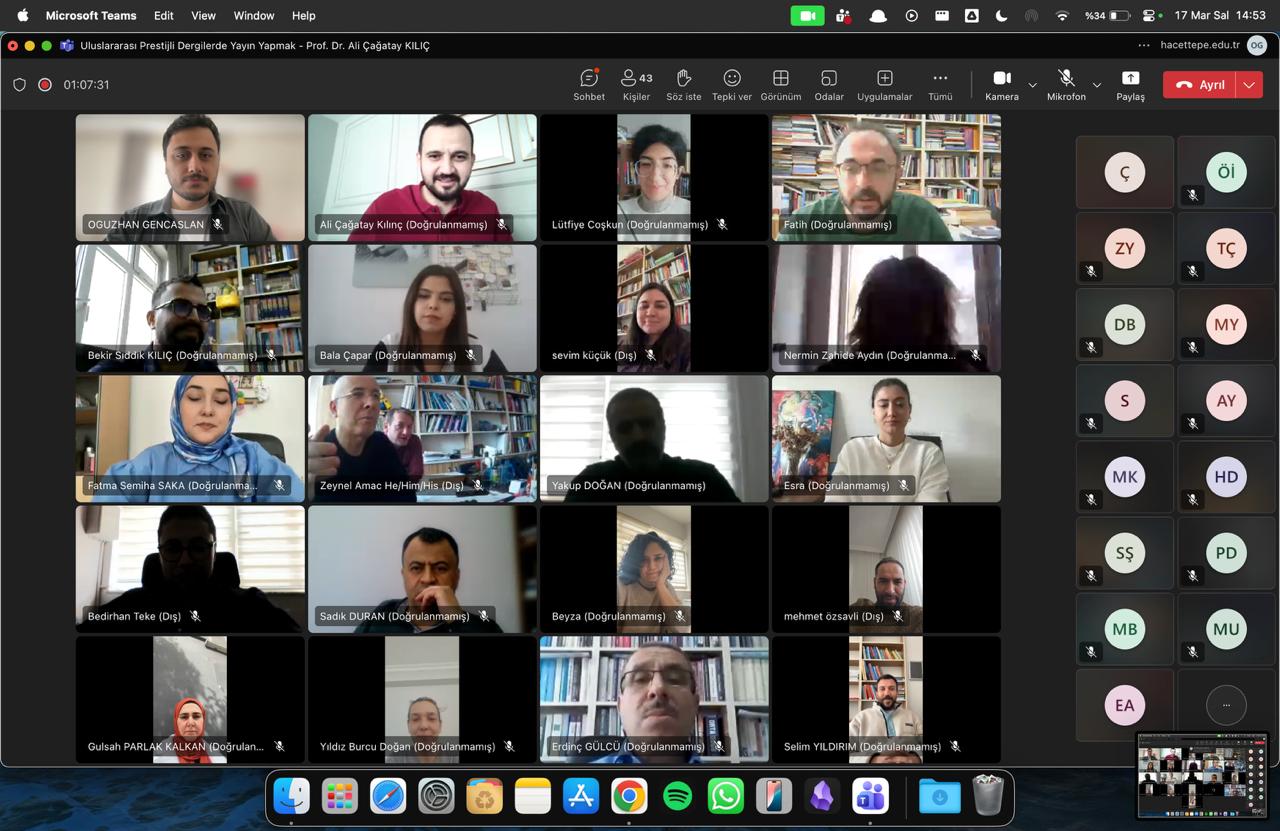Open Uygulamalar apps menu
Image resolution: width=1280 pixels, height=831 pixels.
pos(884,84)
